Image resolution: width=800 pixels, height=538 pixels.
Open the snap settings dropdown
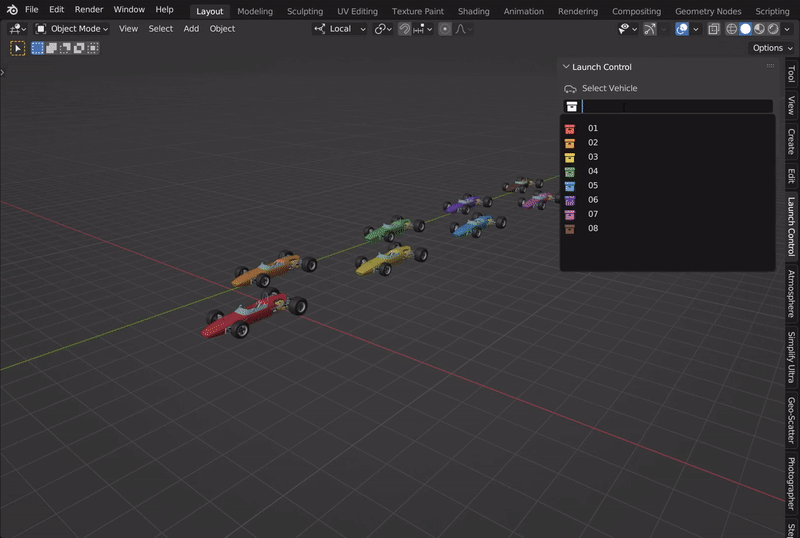click(422, 29)
